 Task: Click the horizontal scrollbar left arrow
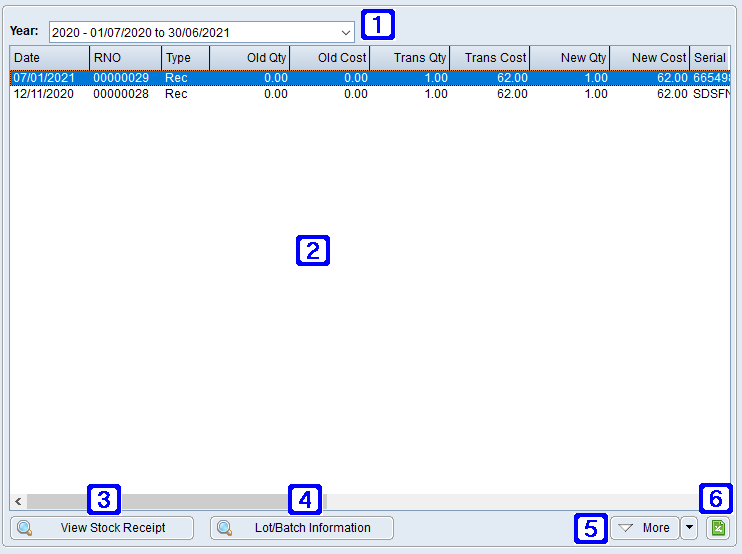[18, 501]
